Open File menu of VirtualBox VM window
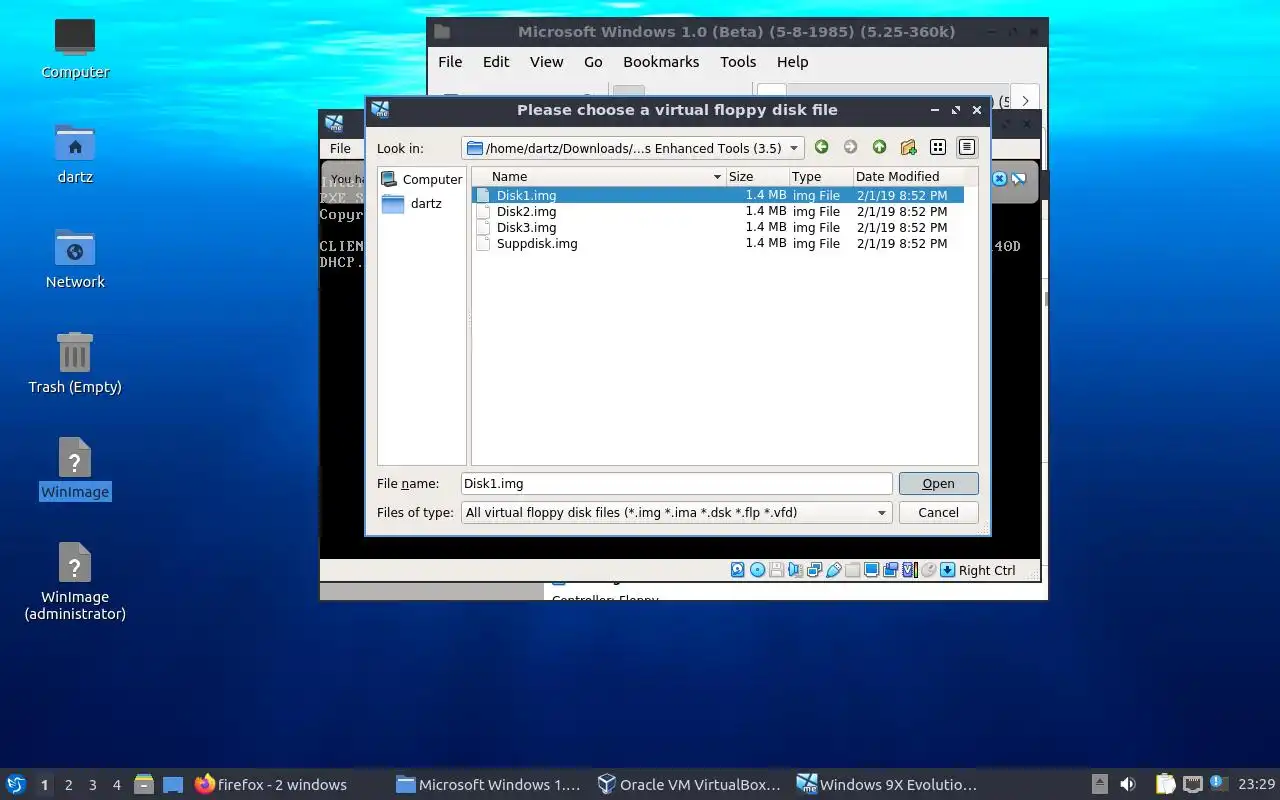Screen dimensions: 1280x800 click(x=340, y=148)
